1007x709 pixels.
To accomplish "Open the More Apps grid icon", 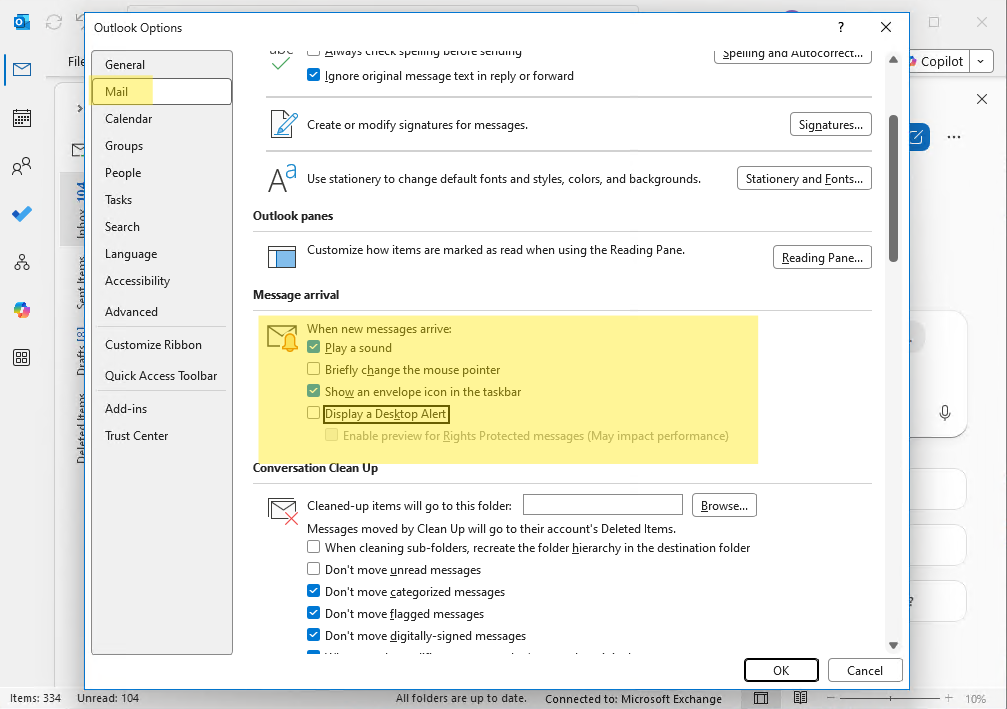I will 21,358.
